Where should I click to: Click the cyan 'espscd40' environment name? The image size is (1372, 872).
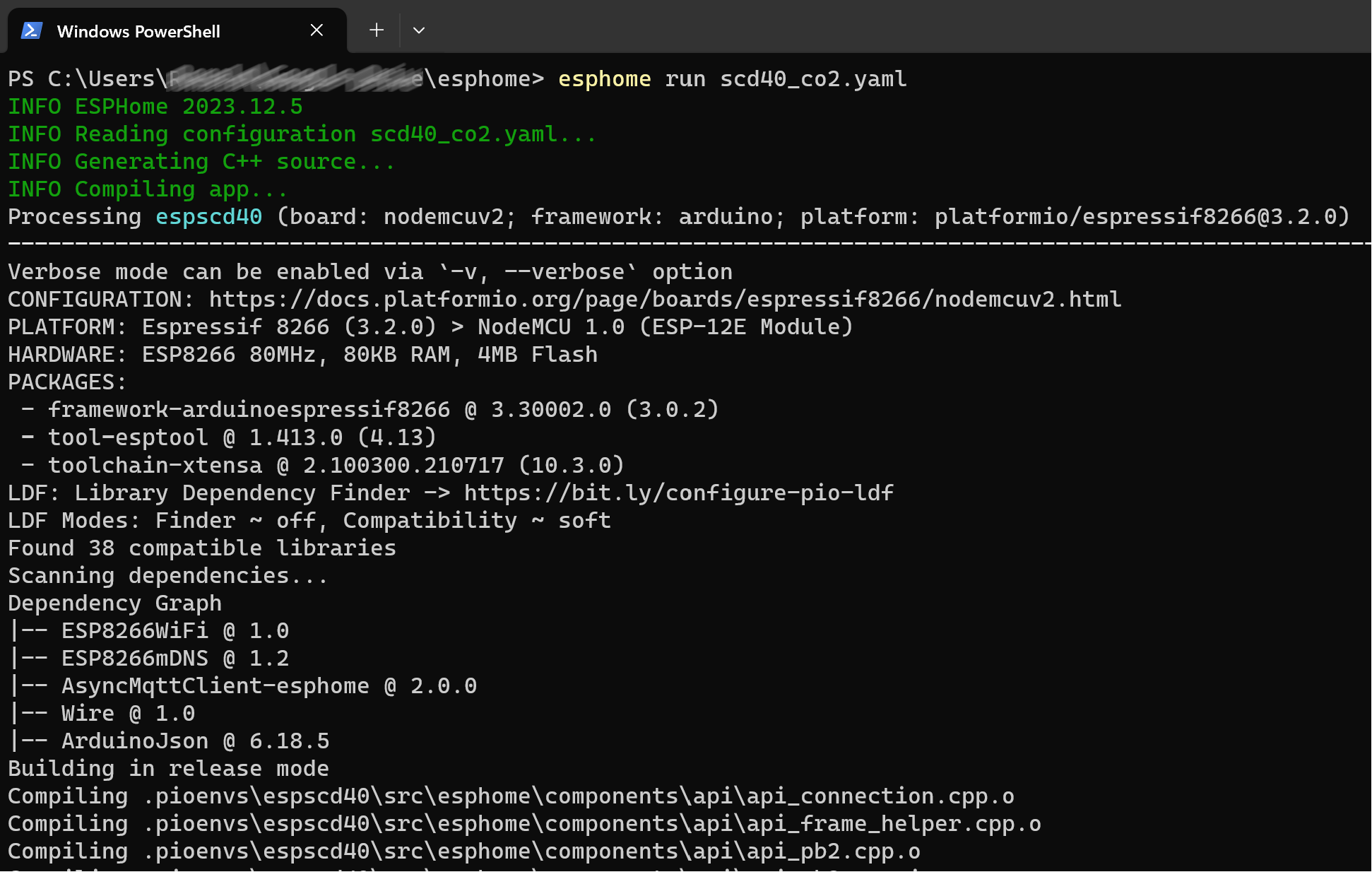(x=208, y=217)
